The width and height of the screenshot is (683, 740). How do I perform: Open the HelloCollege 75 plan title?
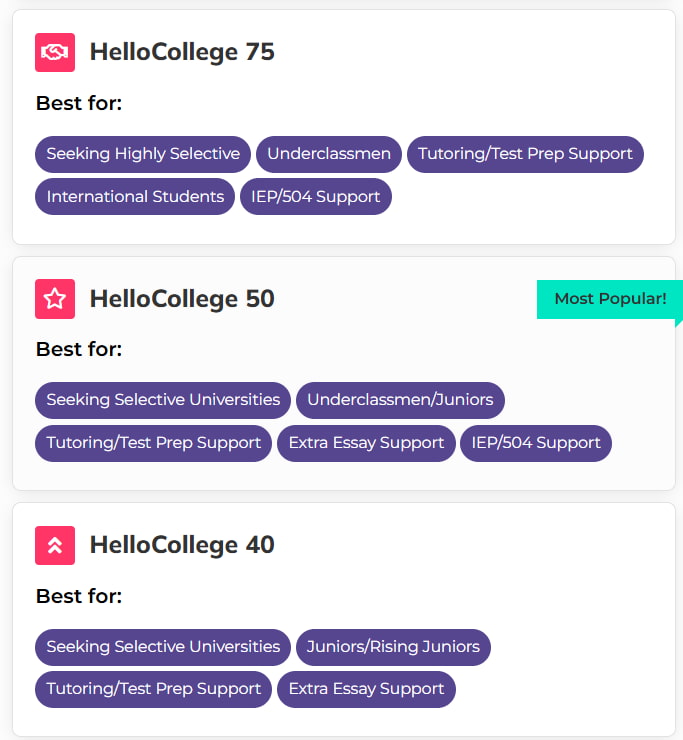click(x=182, y=52)
